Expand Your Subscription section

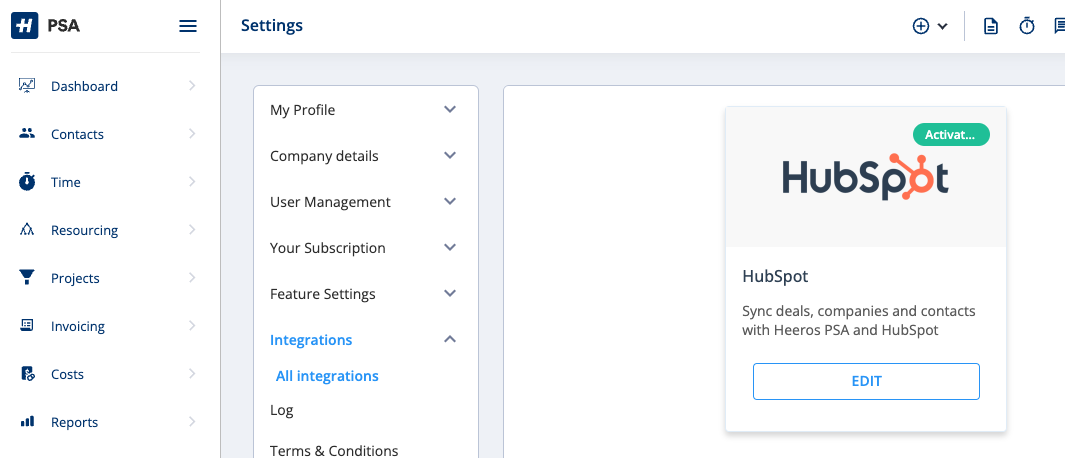click(x=450, y=247)
